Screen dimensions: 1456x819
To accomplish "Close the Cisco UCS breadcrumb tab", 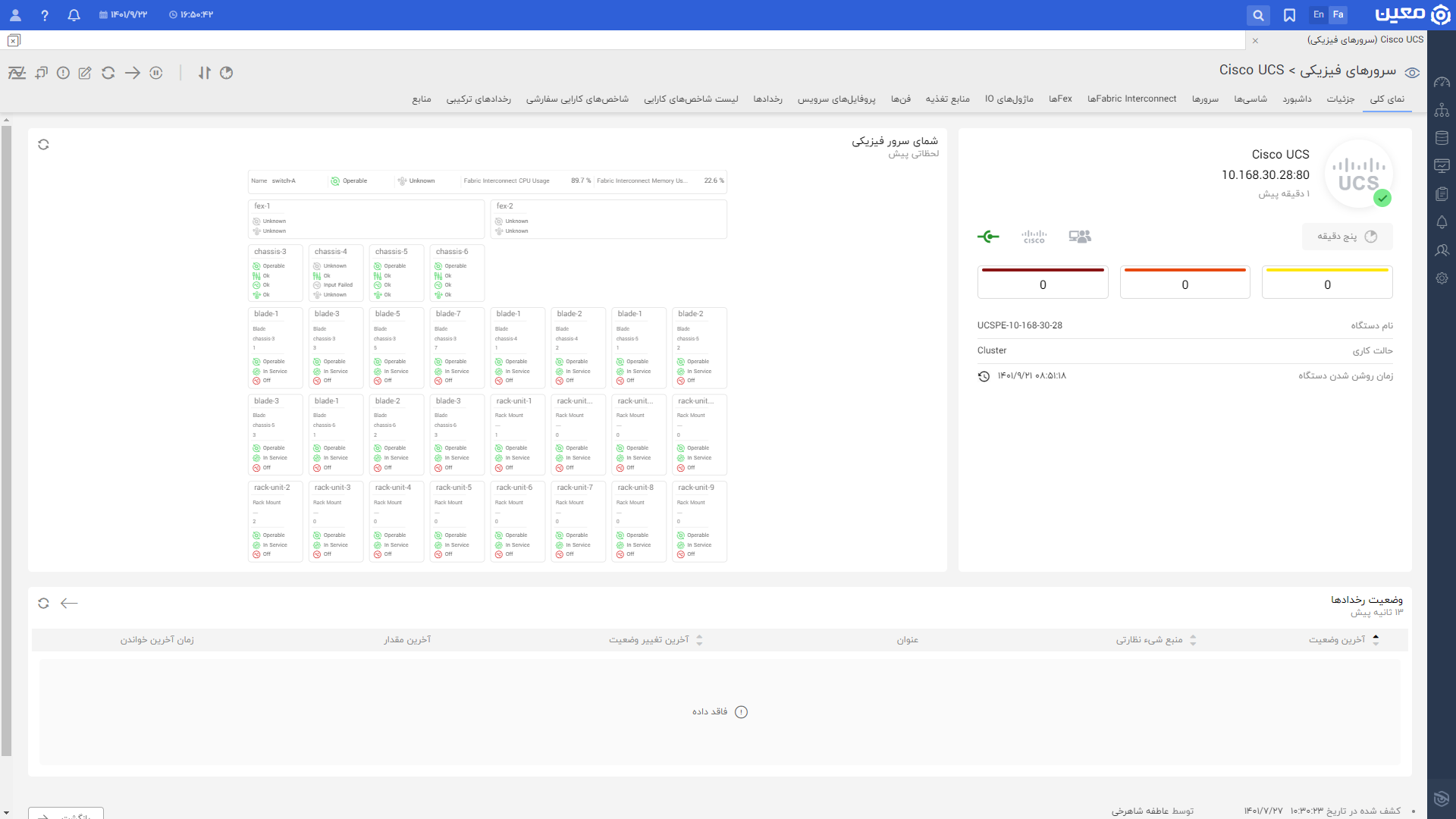I will [x=1255, y=40].
